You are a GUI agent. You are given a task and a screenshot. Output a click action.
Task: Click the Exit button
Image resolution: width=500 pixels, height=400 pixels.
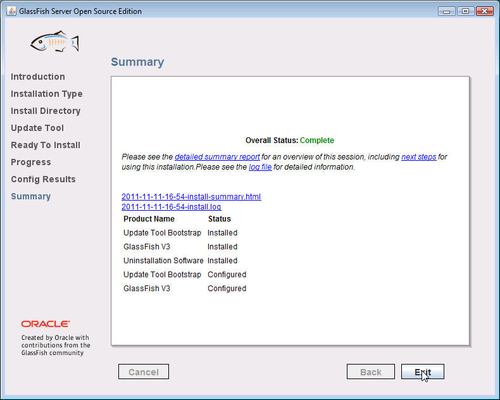(423, 372)
